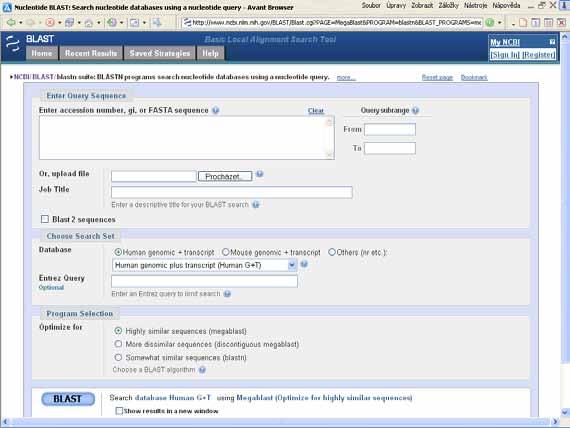Open help icon beside Procházet button

coord(260,174)
